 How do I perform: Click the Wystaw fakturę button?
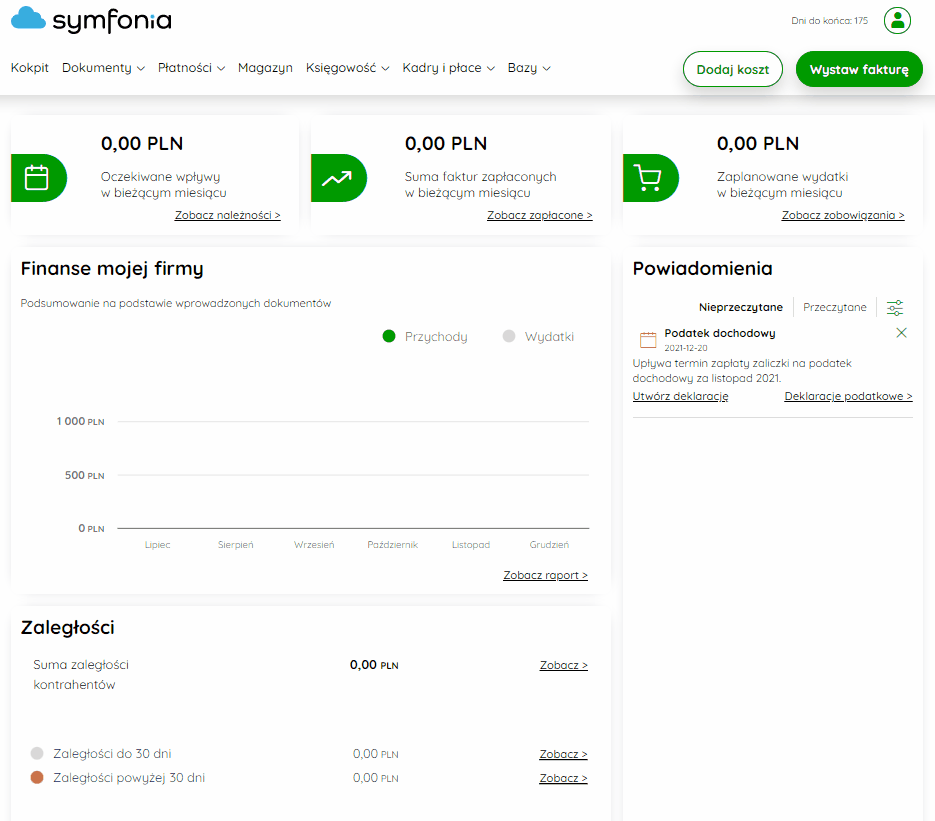tap(859, 69)
